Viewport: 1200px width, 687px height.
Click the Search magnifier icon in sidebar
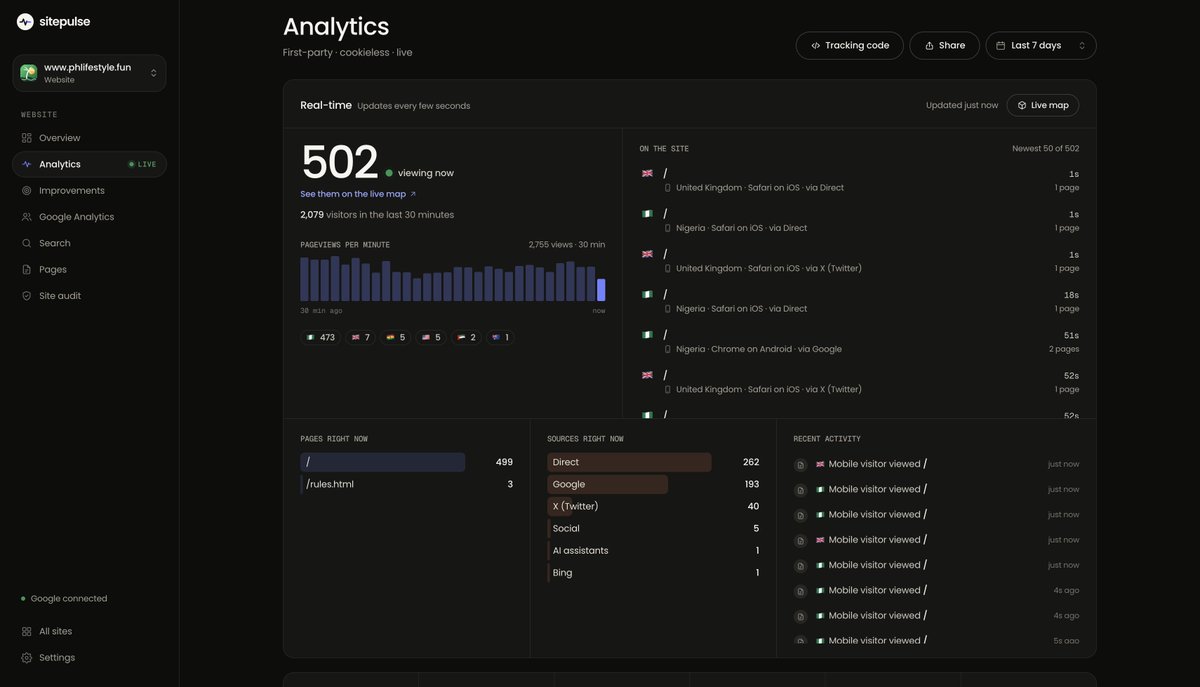coord(27,243)
